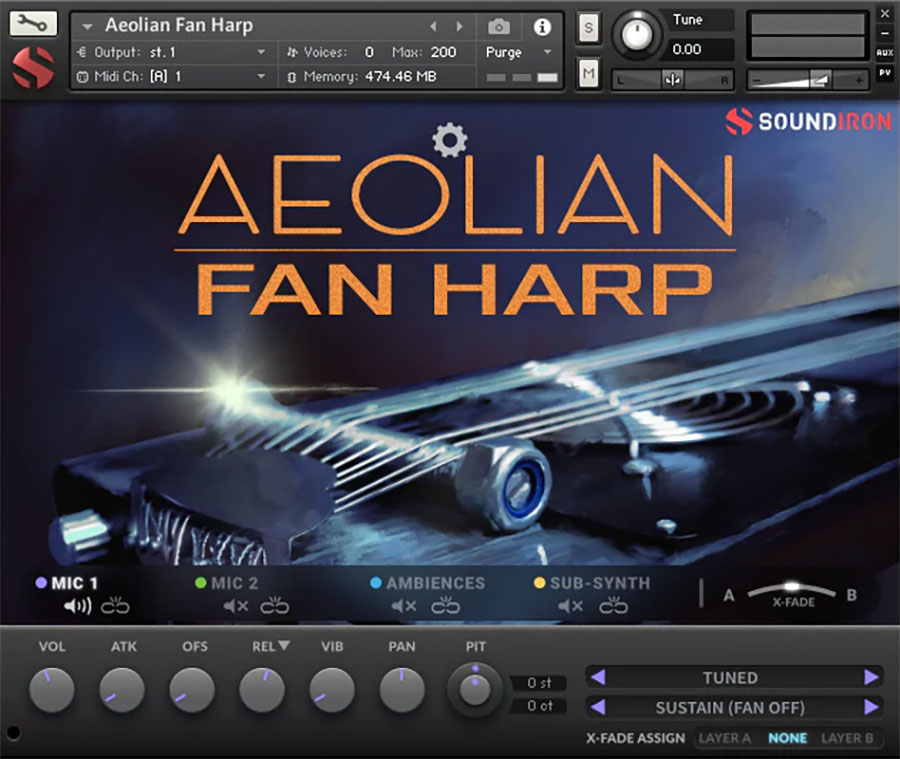Click the stereo pan slider in header
This screenshot has width=900, height=759.
pyautogui.click(x=672, y=80)
